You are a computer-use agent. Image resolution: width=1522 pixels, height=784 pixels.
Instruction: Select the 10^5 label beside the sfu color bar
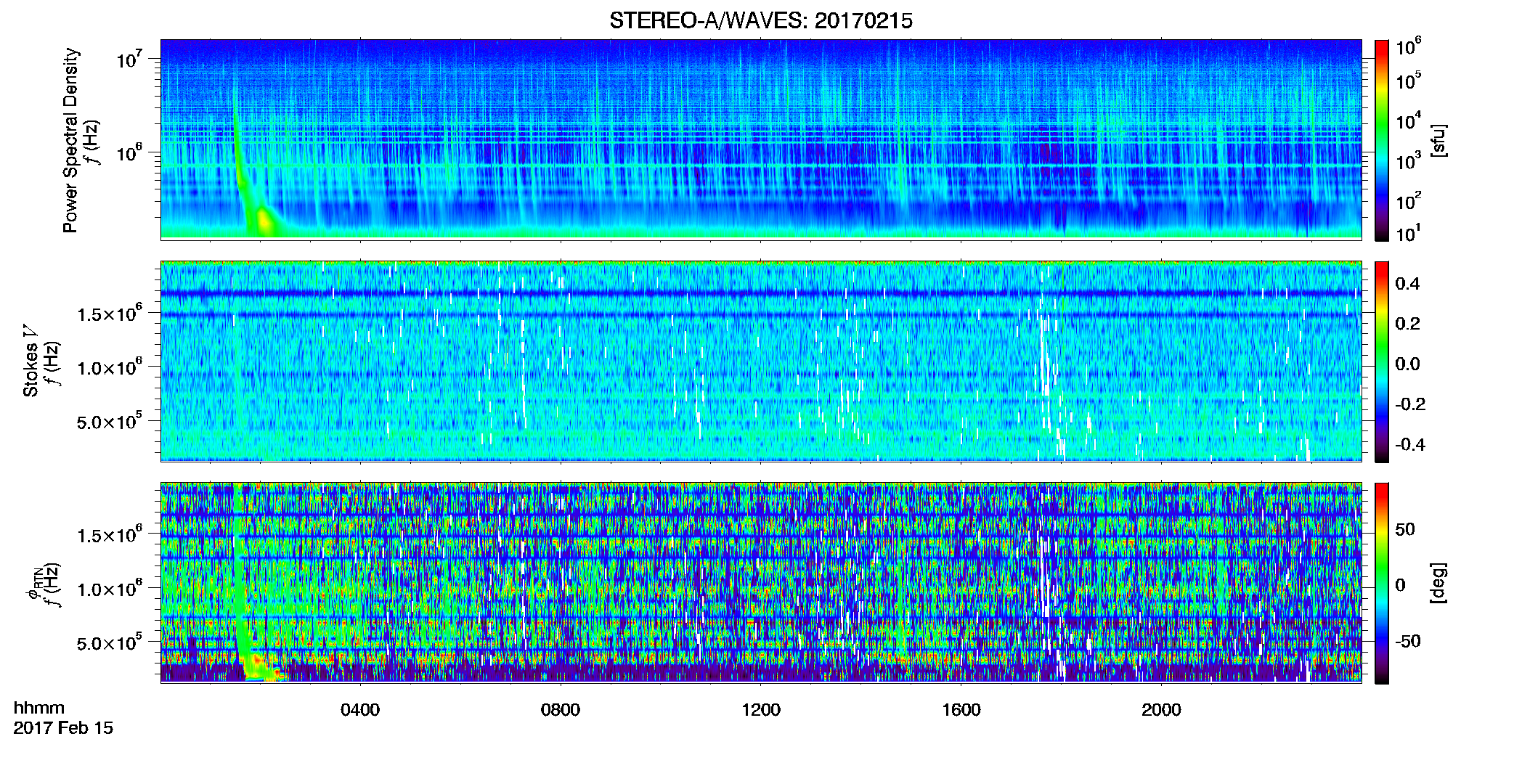(x=1409, y=81)
